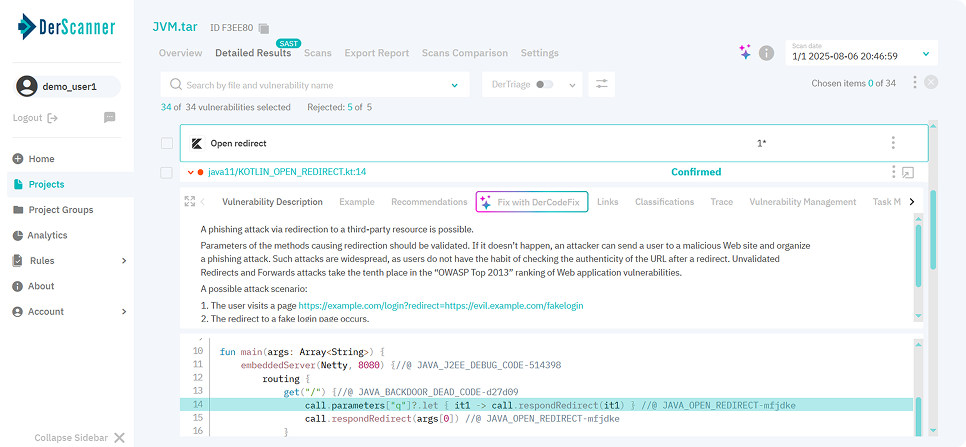Select highlighted code line 14
Viewport: 966px width, 447px height.
pos(546,405)
